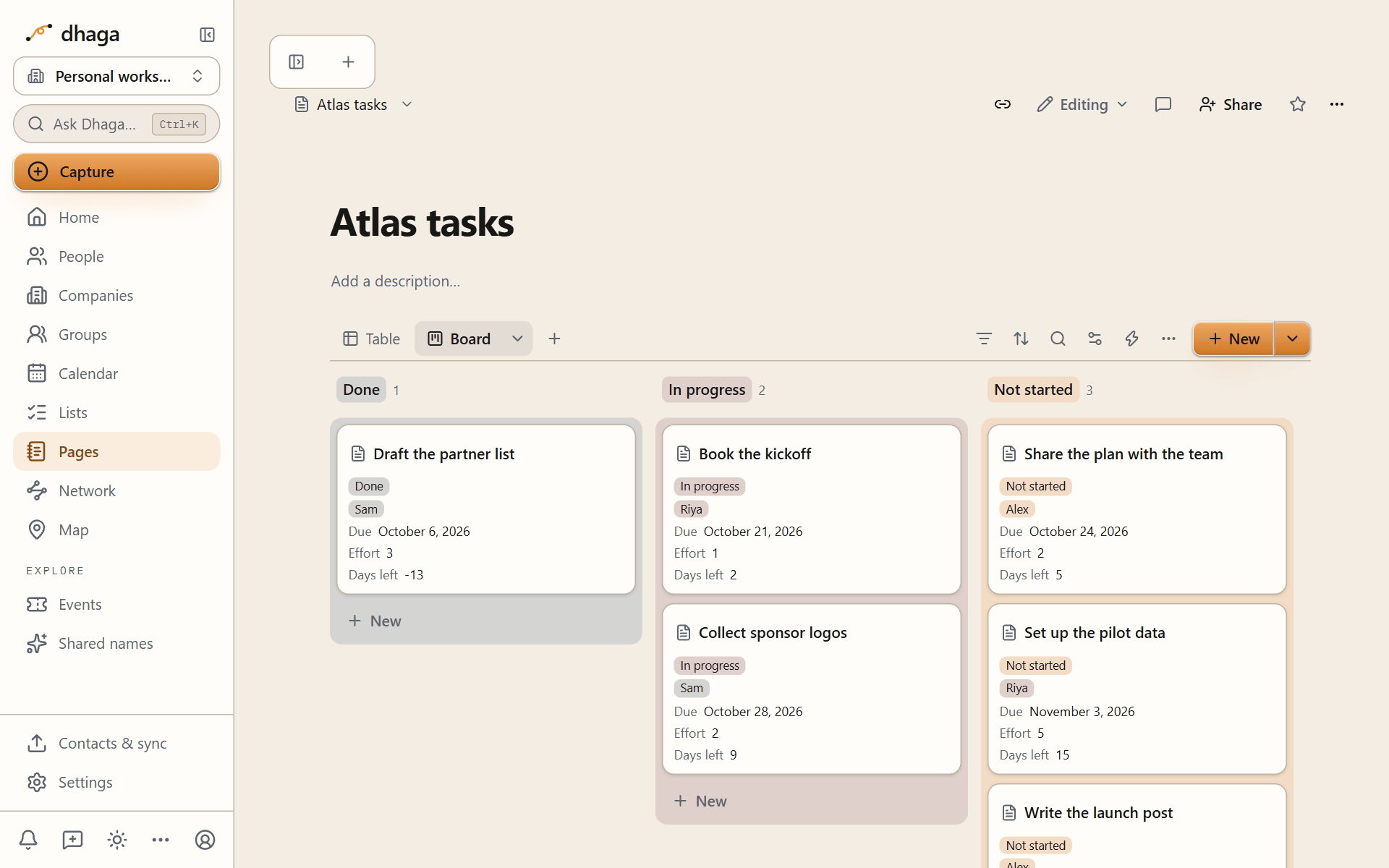Click the Capture button
Screen dimensions: 1389x868
[x=116, y=171]
